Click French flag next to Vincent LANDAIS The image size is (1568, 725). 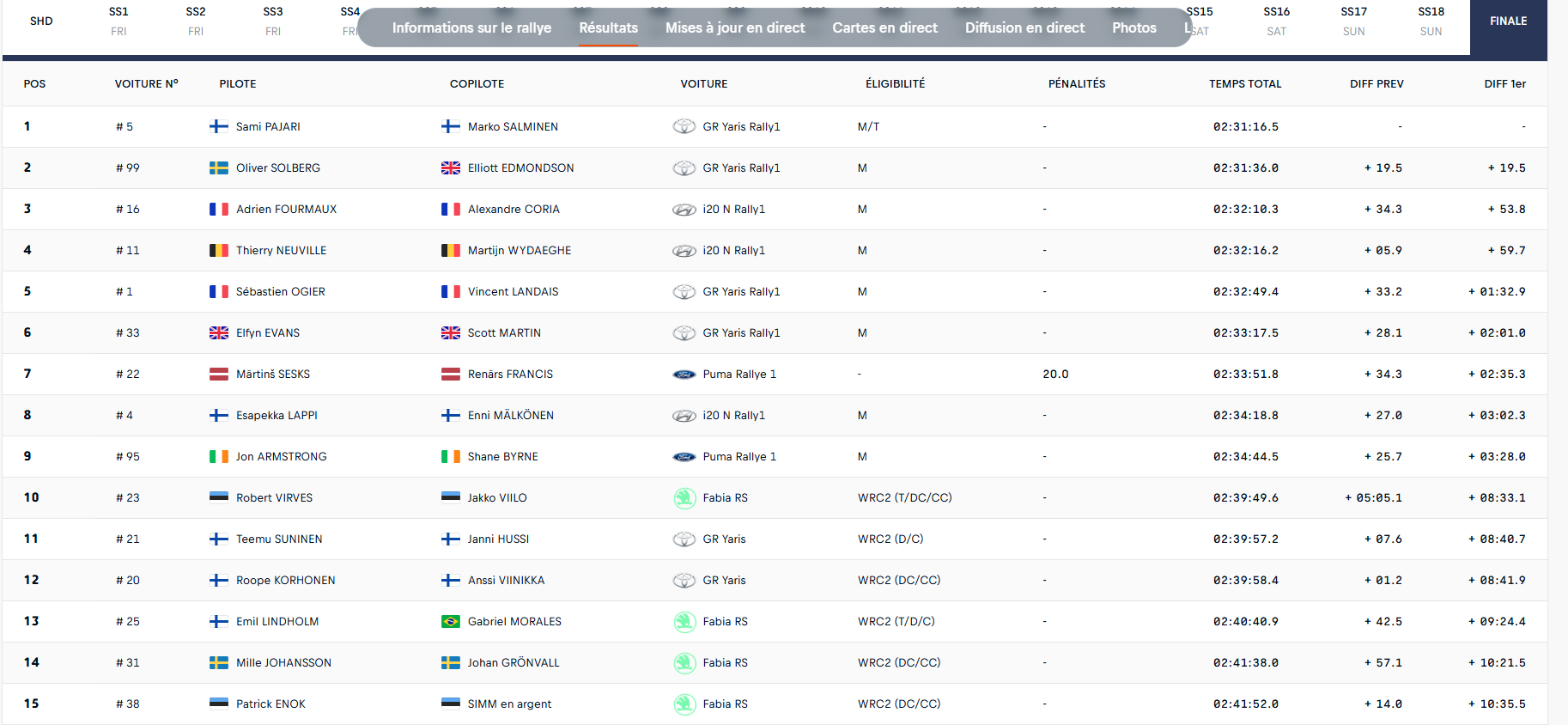coord(451,291)
